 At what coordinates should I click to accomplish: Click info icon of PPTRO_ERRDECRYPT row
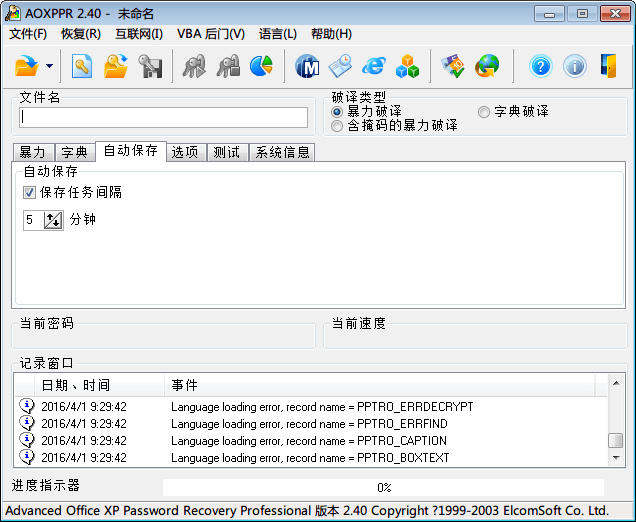[x=27, y=406]
